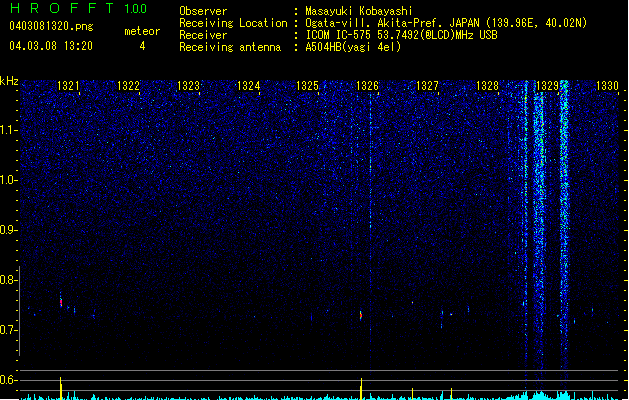The width and height of the screenshot is (629, 400).
Task: Click the 0.9 kHz frequency label
Action: (8, 230)
